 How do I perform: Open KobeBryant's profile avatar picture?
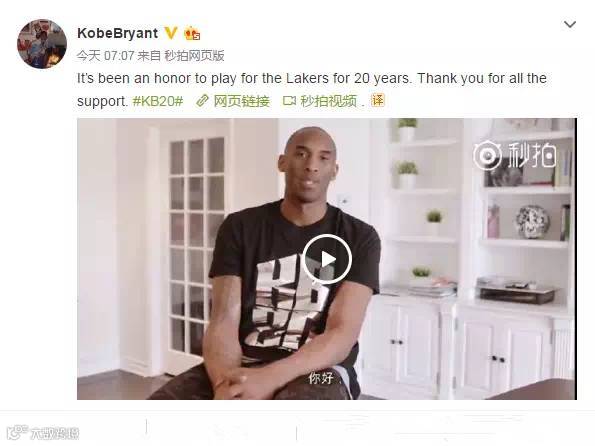click(x=42, y=44)
